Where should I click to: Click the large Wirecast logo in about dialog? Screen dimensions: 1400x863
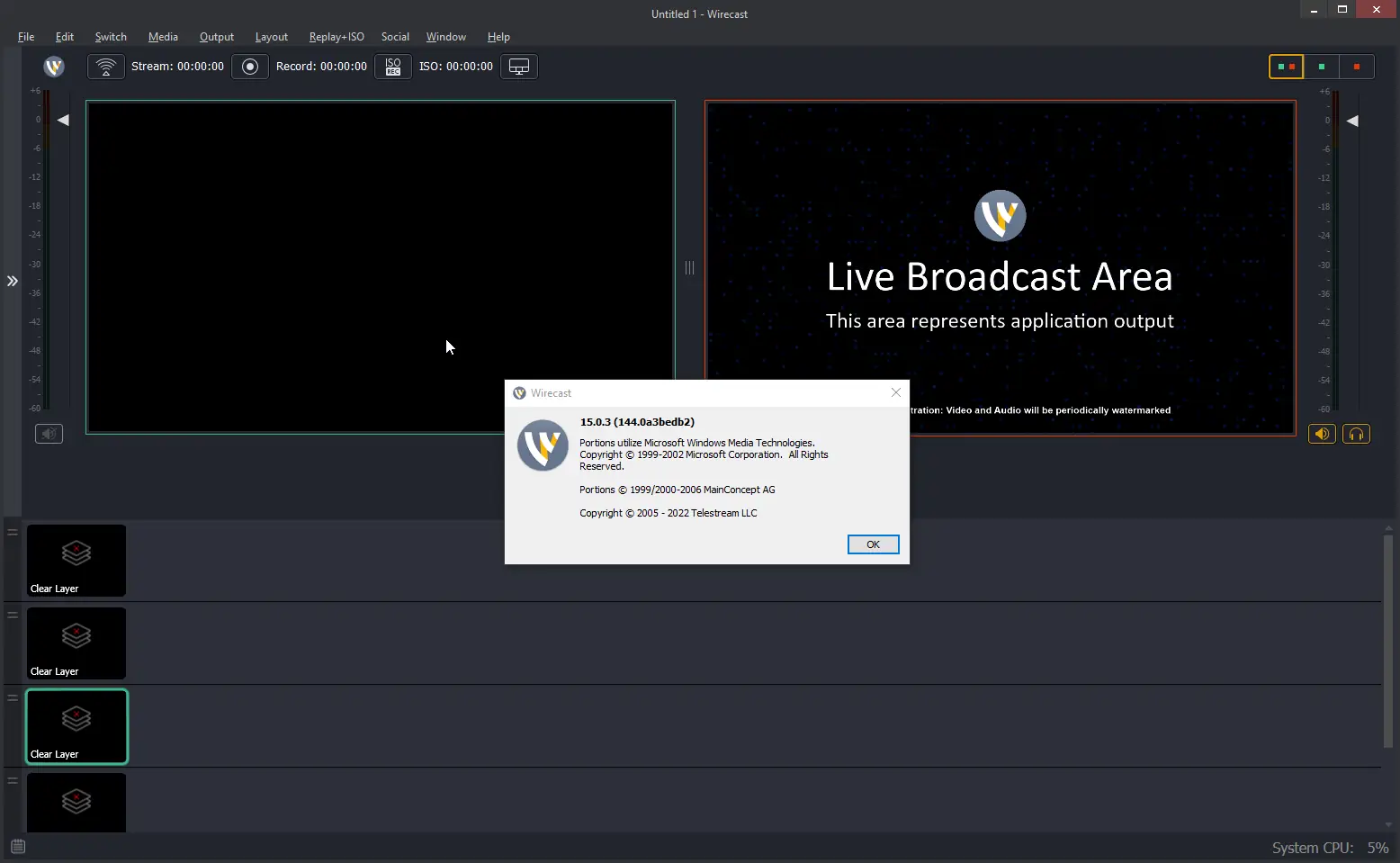[x=543, y=445]
